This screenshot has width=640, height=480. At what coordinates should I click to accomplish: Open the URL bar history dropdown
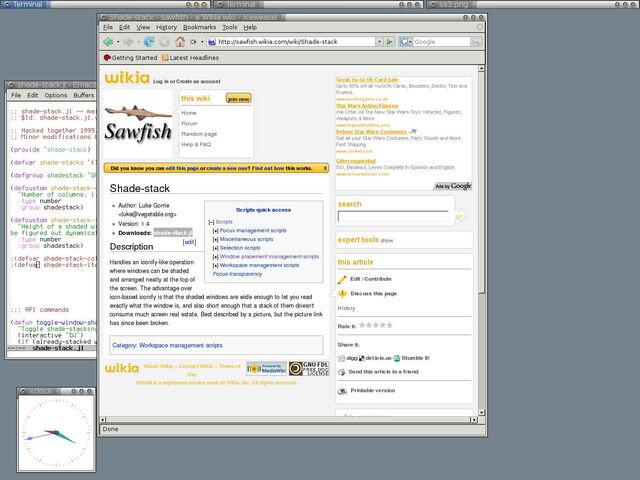pyautogui.click(x=380, y=42)
